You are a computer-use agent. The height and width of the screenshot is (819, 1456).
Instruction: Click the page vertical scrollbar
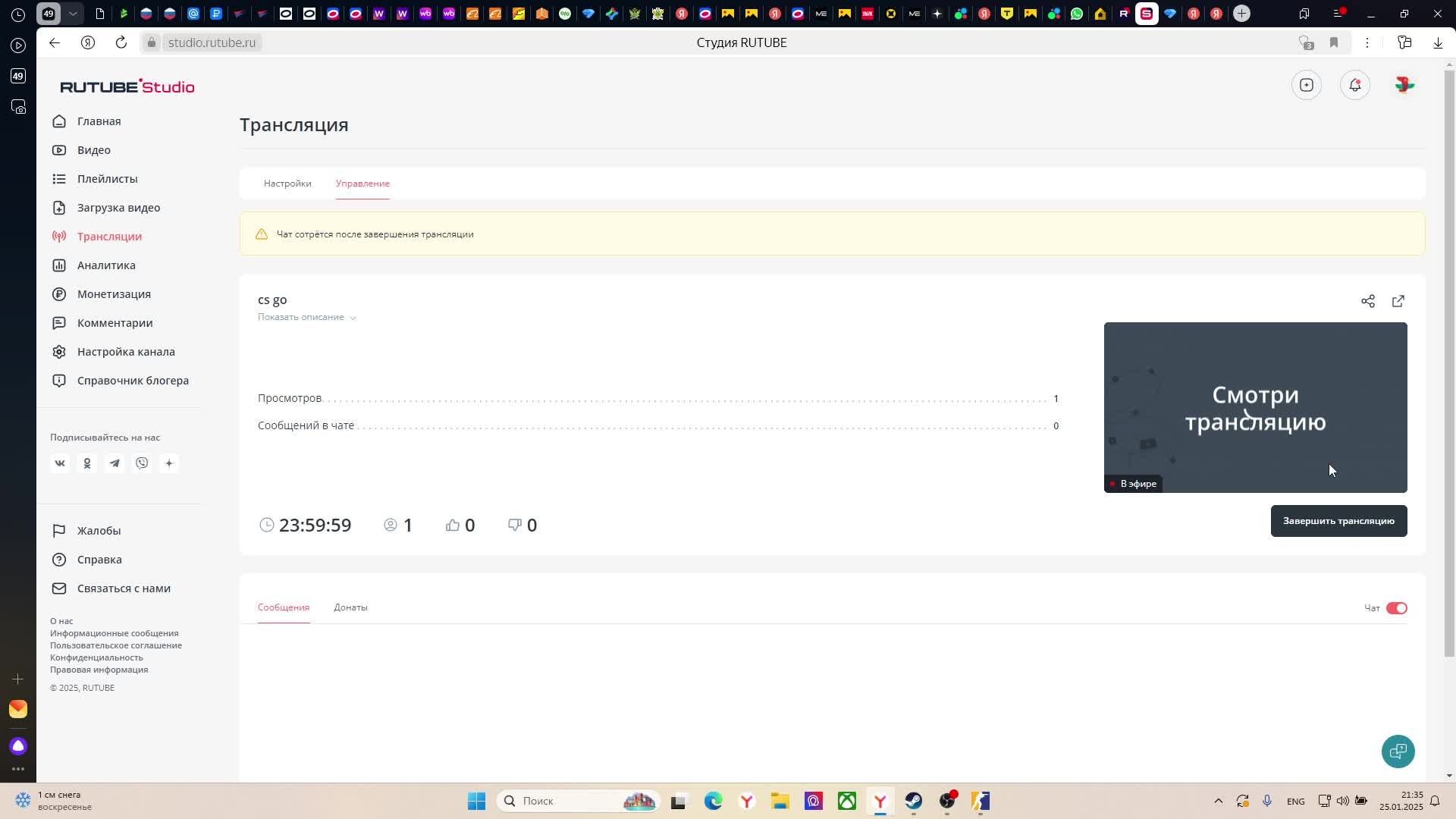coord(1449,364)
